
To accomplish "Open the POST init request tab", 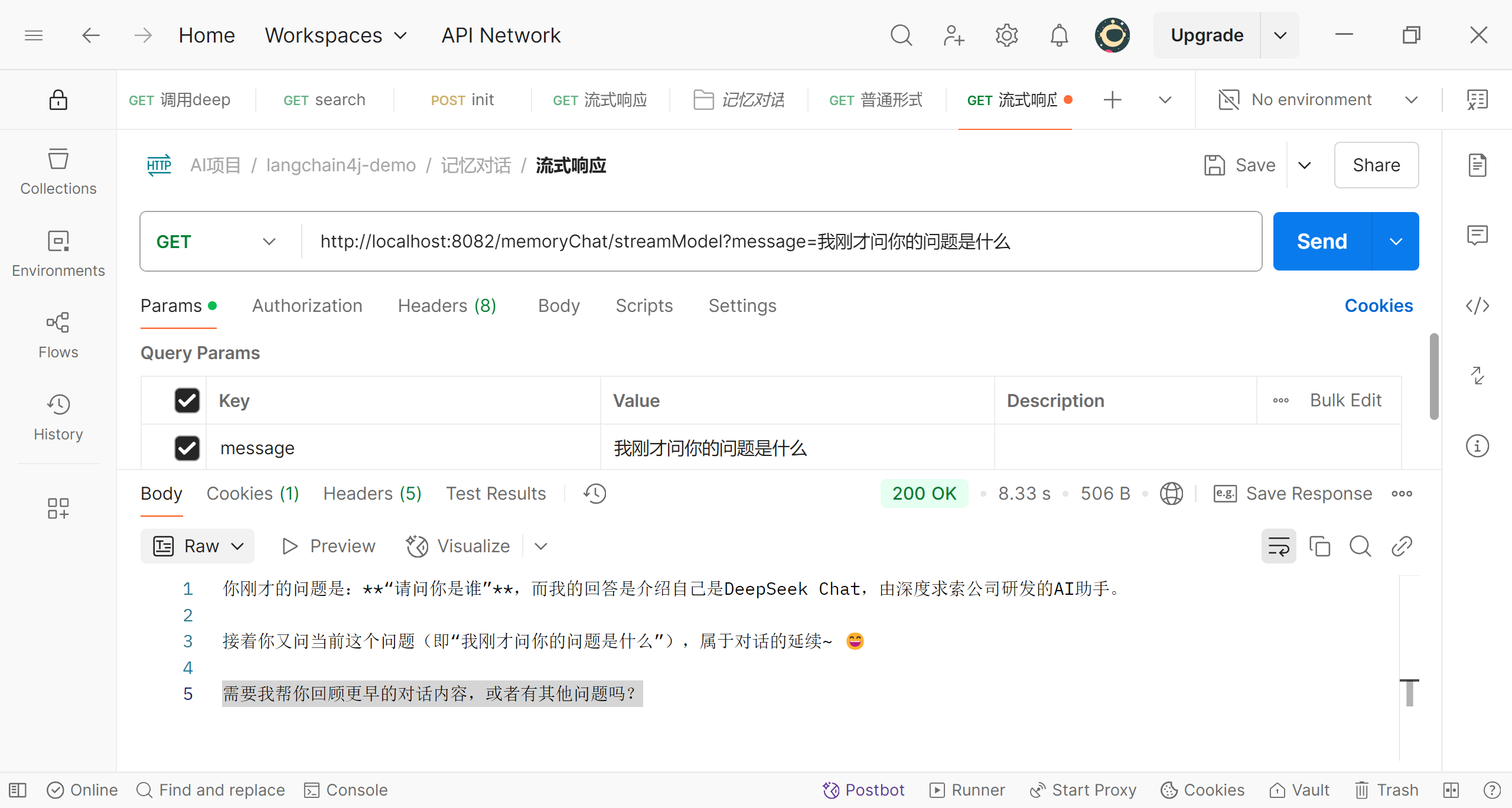I will coord(462,100).
